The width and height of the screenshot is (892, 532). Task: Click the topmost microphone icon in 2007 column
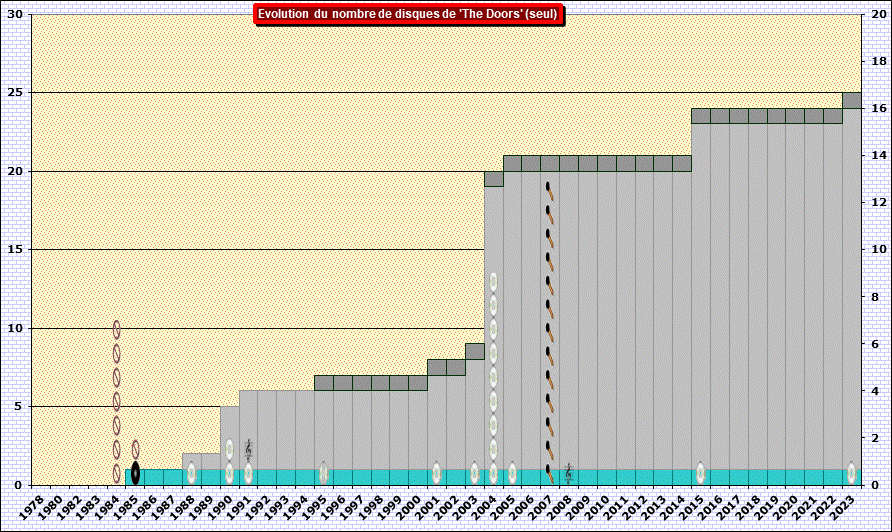point(549,190)
